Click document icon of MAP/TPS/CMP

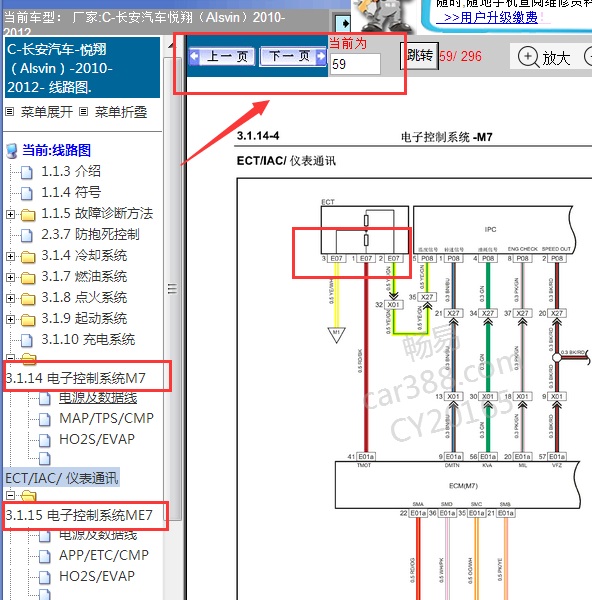coord(45,419)
